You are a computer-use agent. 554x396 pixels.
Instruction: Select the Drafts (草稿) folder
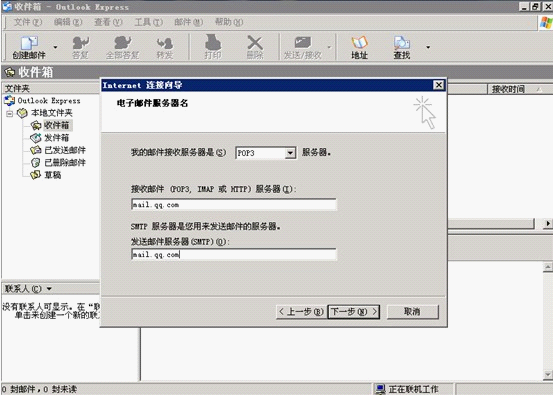[x=53, y=175]
